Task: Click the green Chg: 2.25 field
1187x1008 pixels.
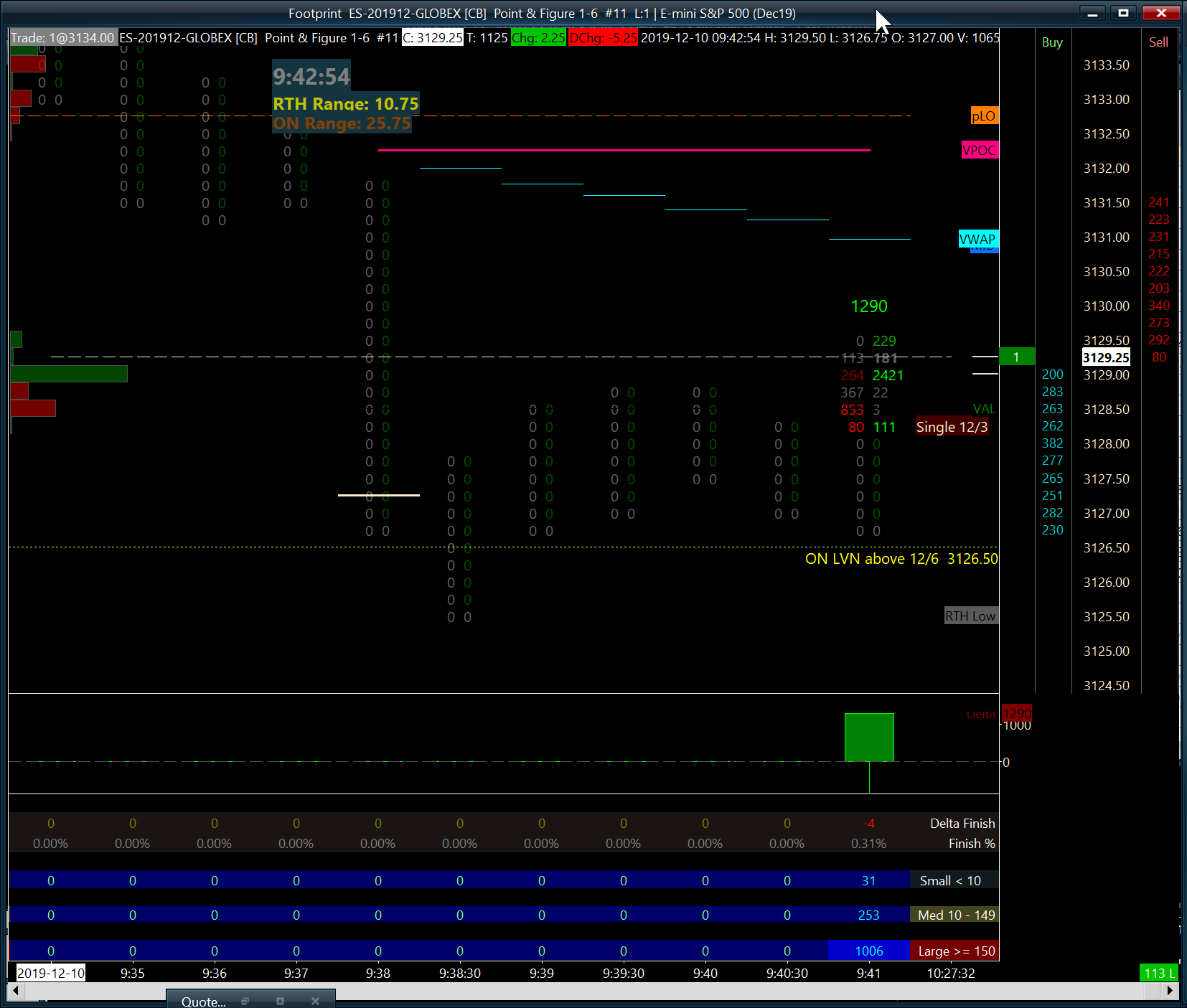Action: point(538,37)
